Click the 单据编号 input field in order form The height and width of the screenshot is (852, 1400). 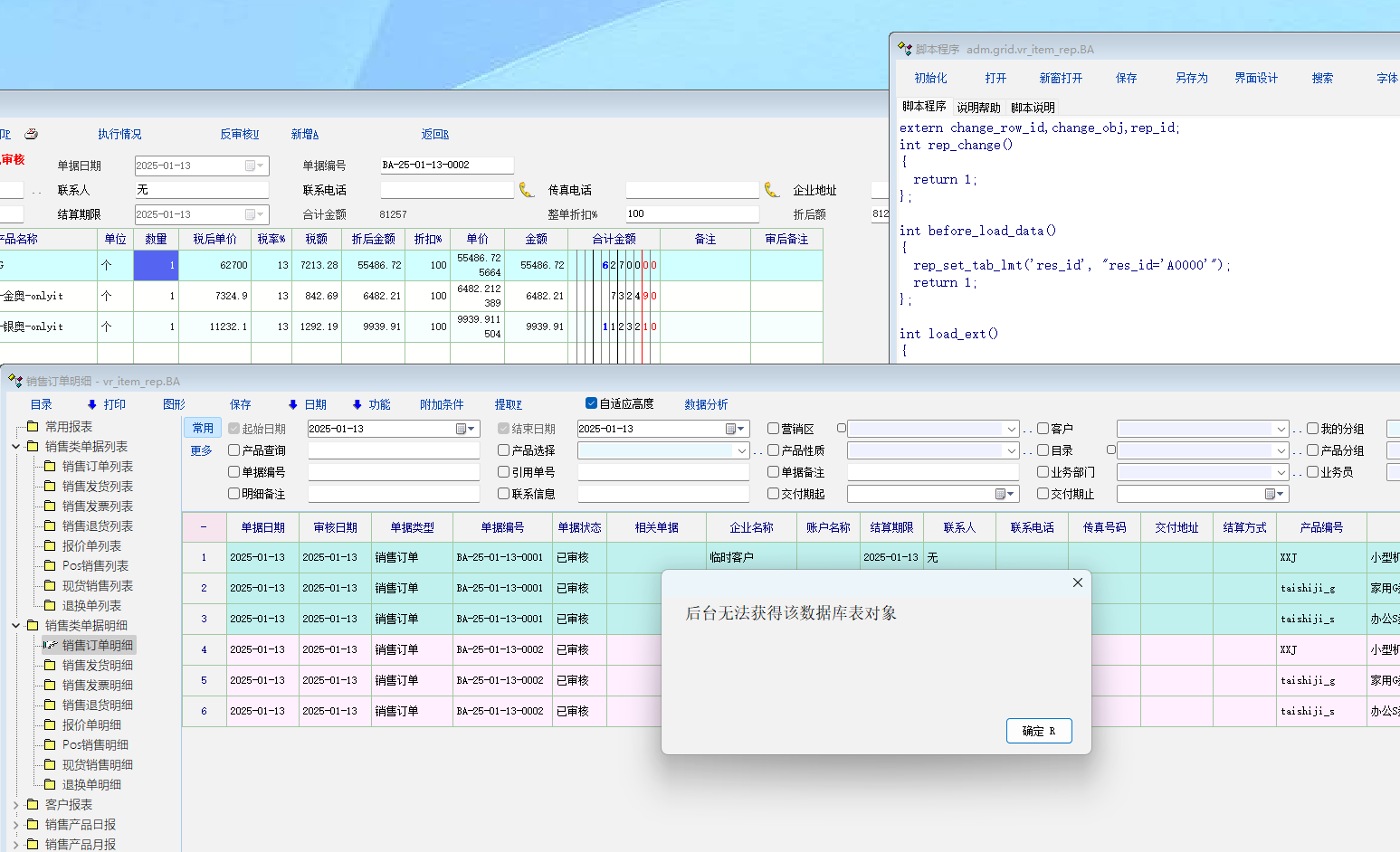(446, 166)
